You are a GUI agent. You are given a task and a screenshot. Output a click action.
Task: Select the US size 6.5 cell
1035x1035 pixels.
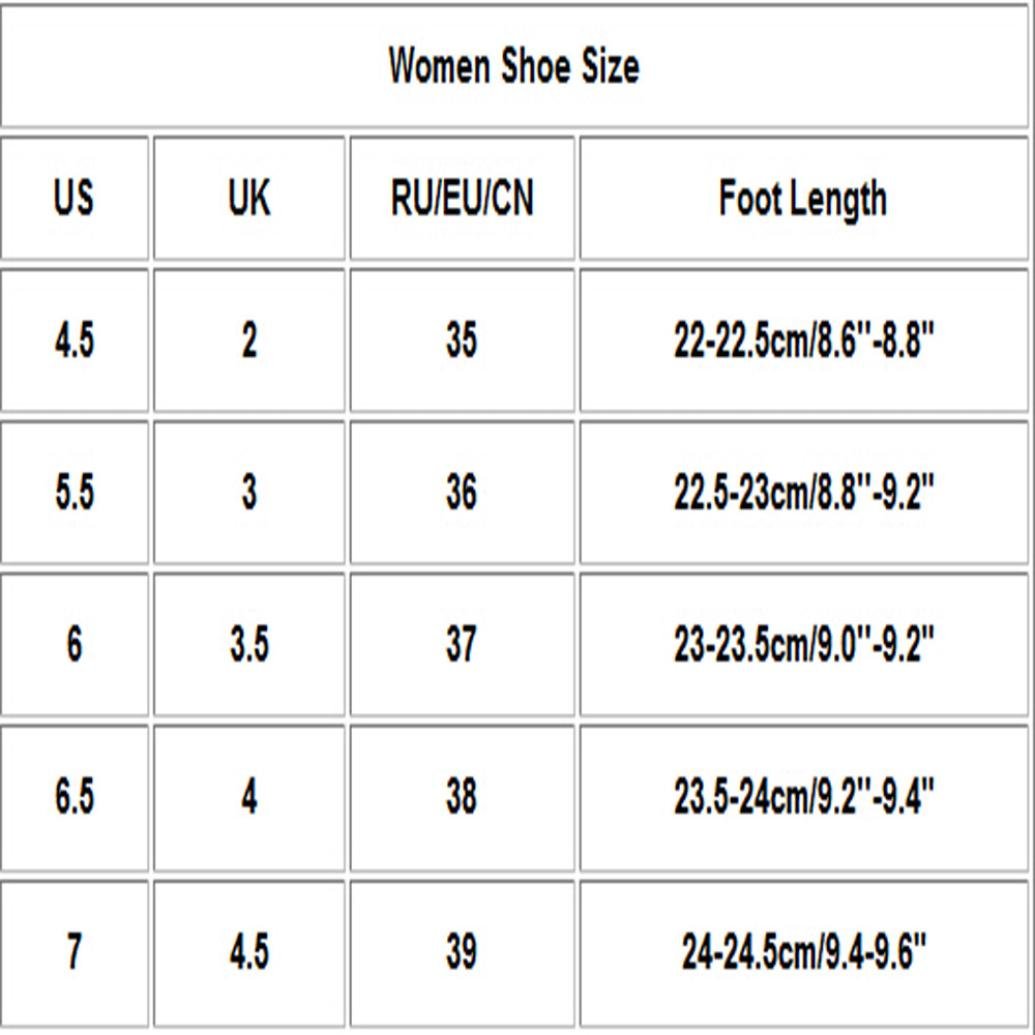pos(74,798)
